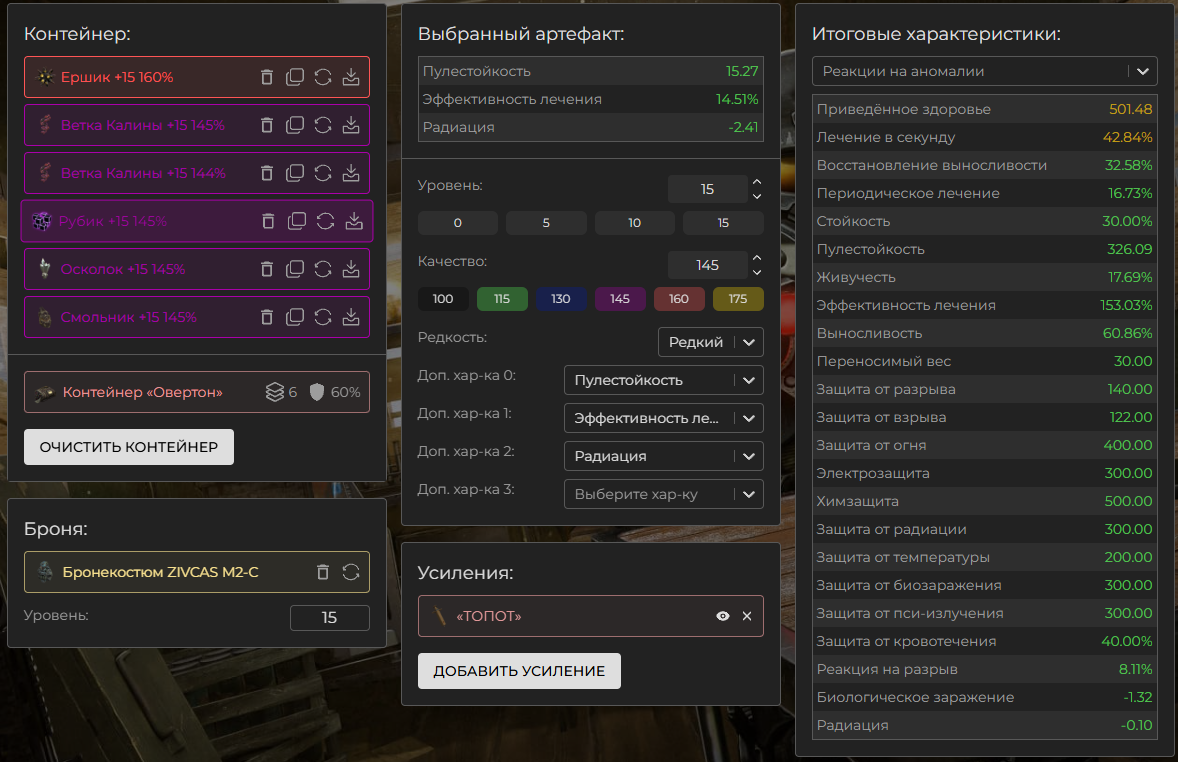Expand the Реакции на аномалии dropdown
The image size is (1178, 762).
[x=985, y=71]
